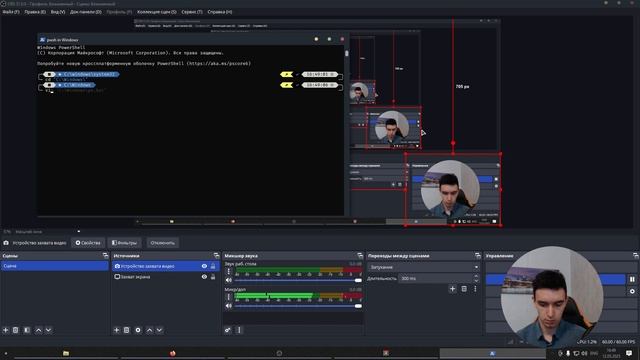This screenshot has height=360, width=640.
Task: Open File Explorer from the taskbar
Action: coord(66,353)
